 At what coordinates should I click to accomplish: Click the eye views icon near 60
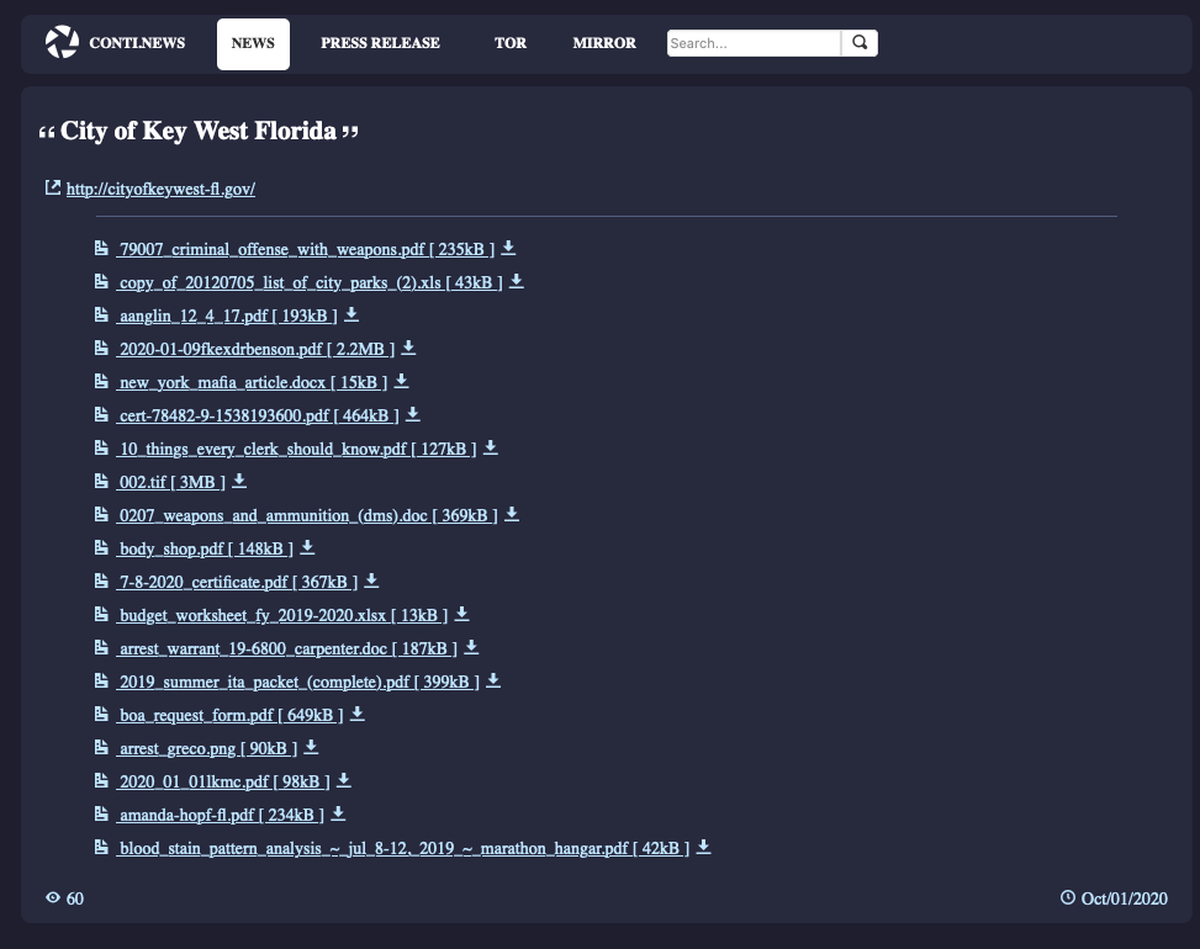click(x=53, y=897)
